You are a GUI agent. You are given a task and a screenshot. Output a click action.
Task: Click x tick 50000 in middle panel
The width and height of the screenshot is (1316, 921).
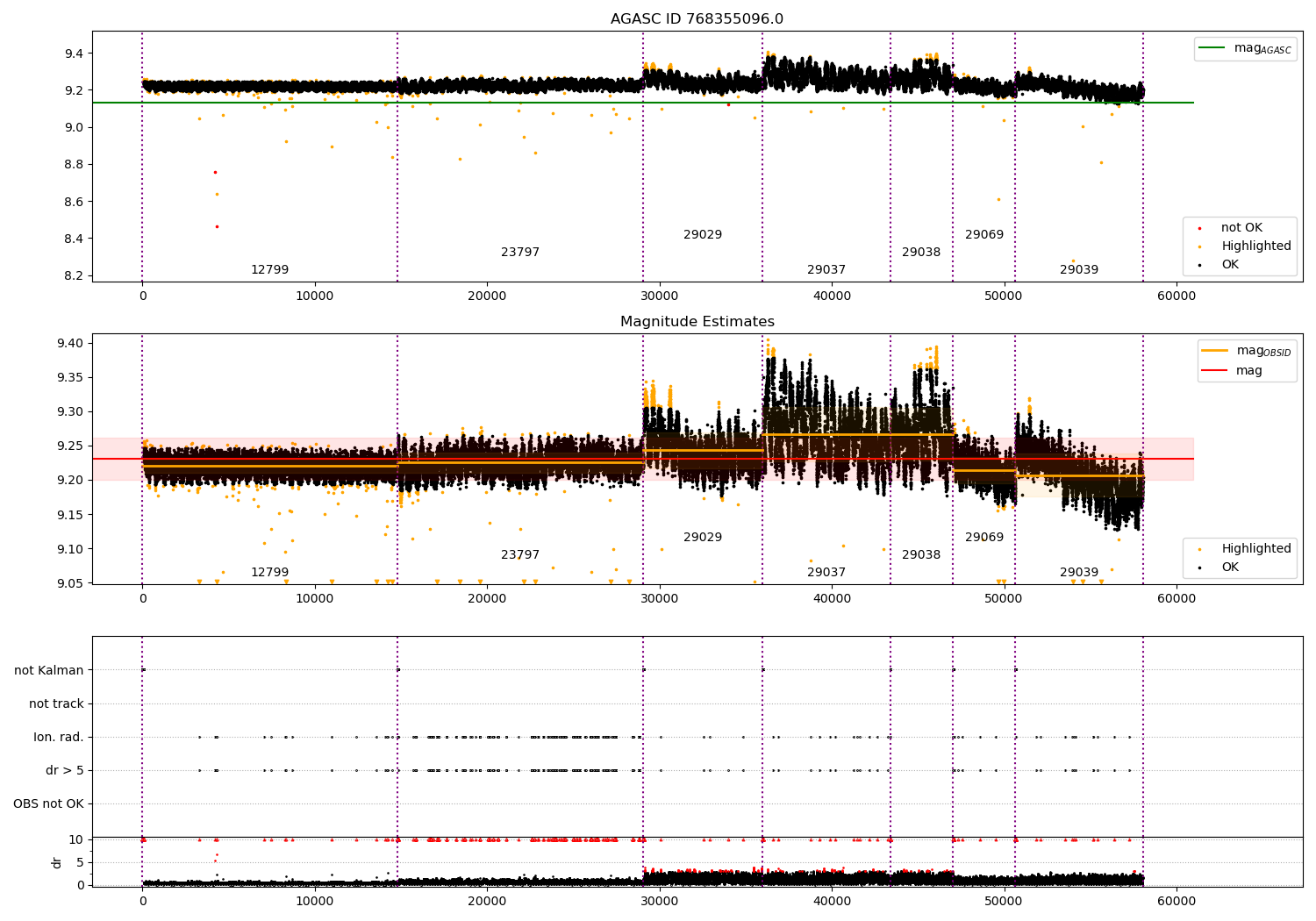click(x=1004, y=599)
